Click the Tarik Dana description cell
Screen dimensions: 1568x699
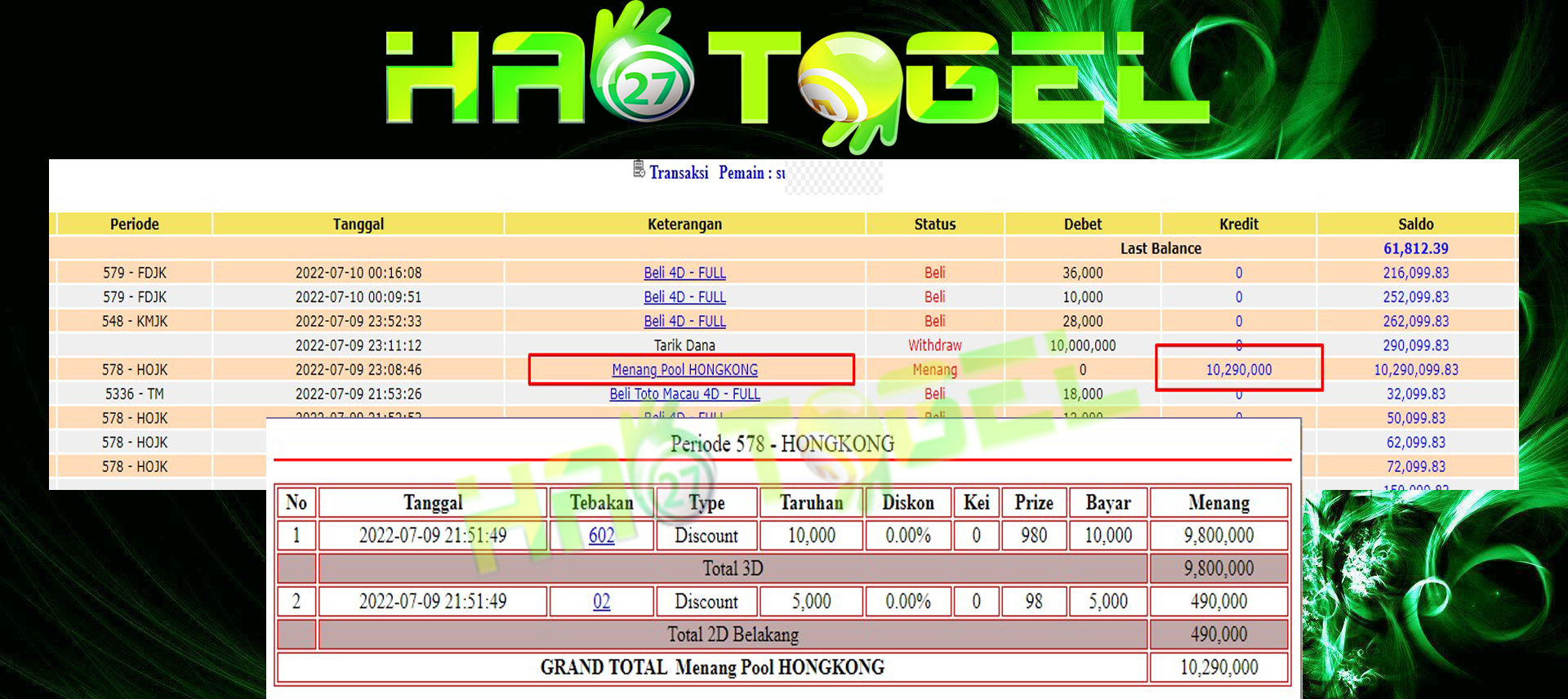coord(684,345)
